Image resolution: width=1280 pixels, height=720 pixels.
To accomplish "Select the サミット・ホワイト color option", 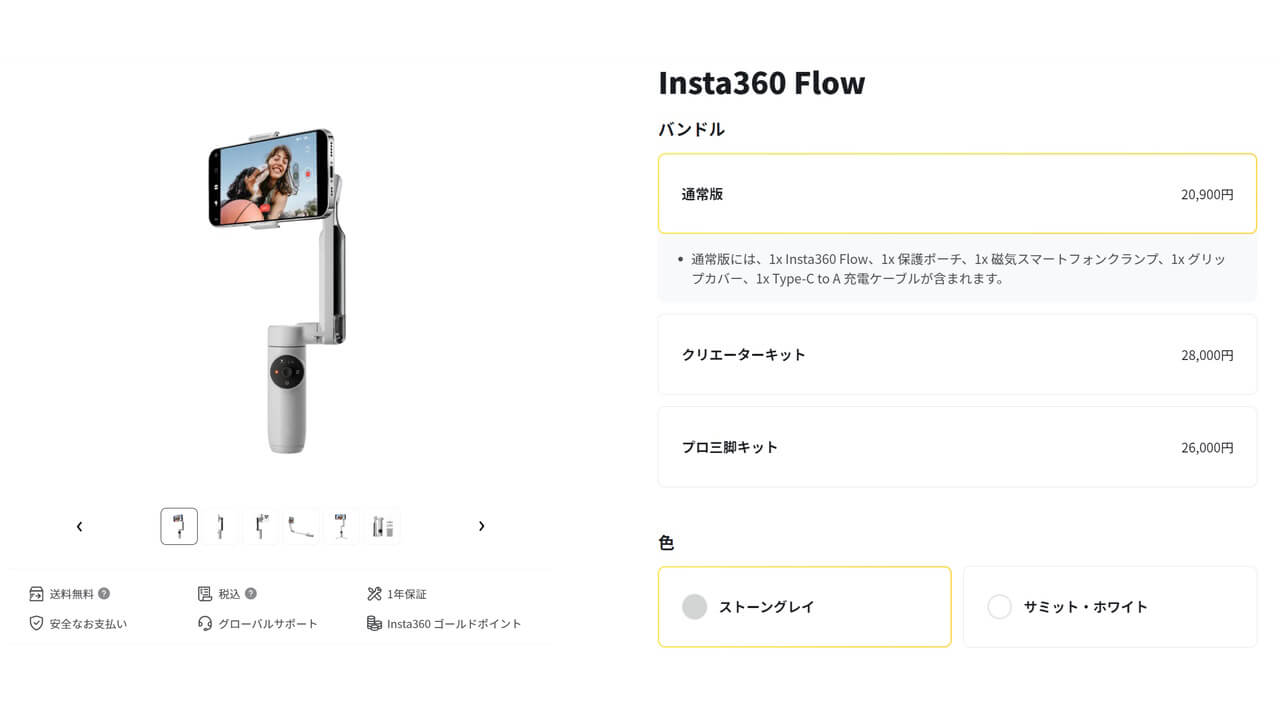I will pyautogui.click(x=1109, y=606).
